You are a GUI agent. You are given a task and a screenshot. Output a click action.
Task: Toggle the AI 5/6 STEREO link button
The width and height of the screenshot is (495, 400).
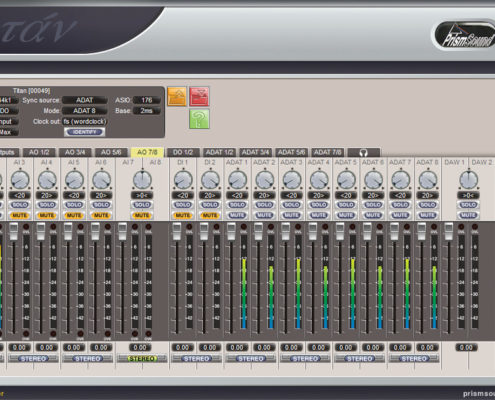tap(88, 359)
